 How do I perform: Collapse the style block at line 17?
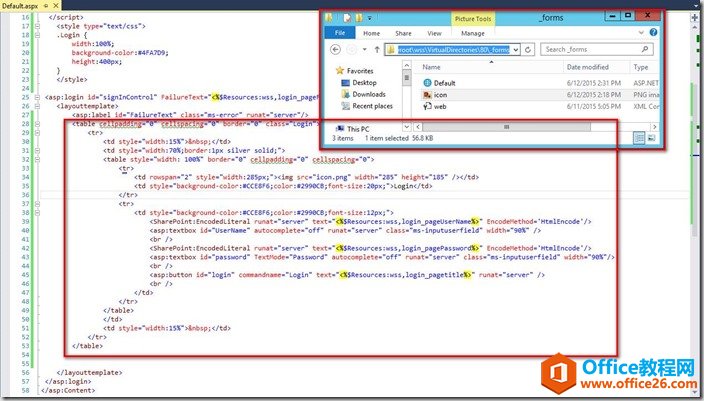click(37, 26)
